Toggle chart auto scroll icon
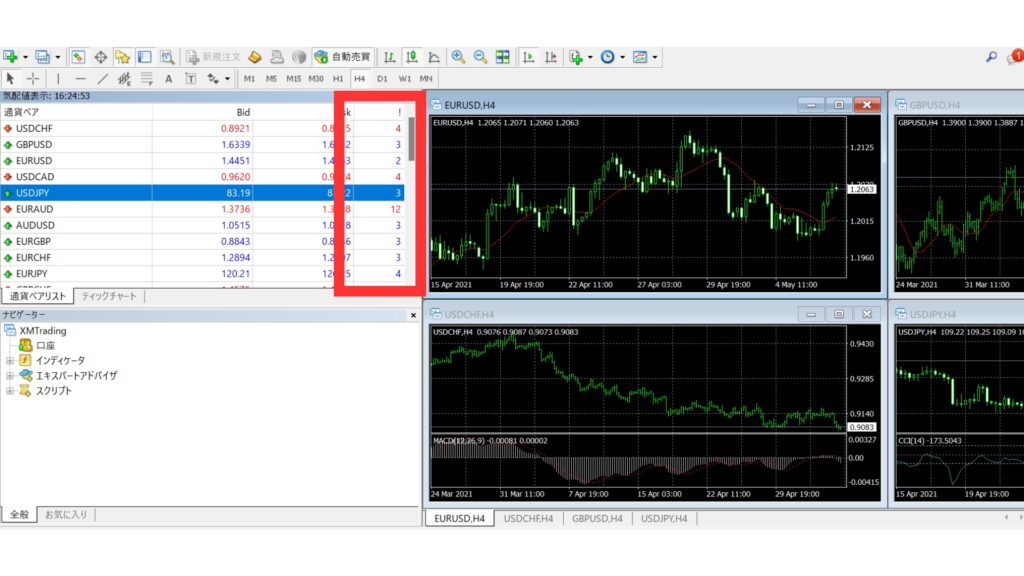1024x576 pixels. (527, 57)
